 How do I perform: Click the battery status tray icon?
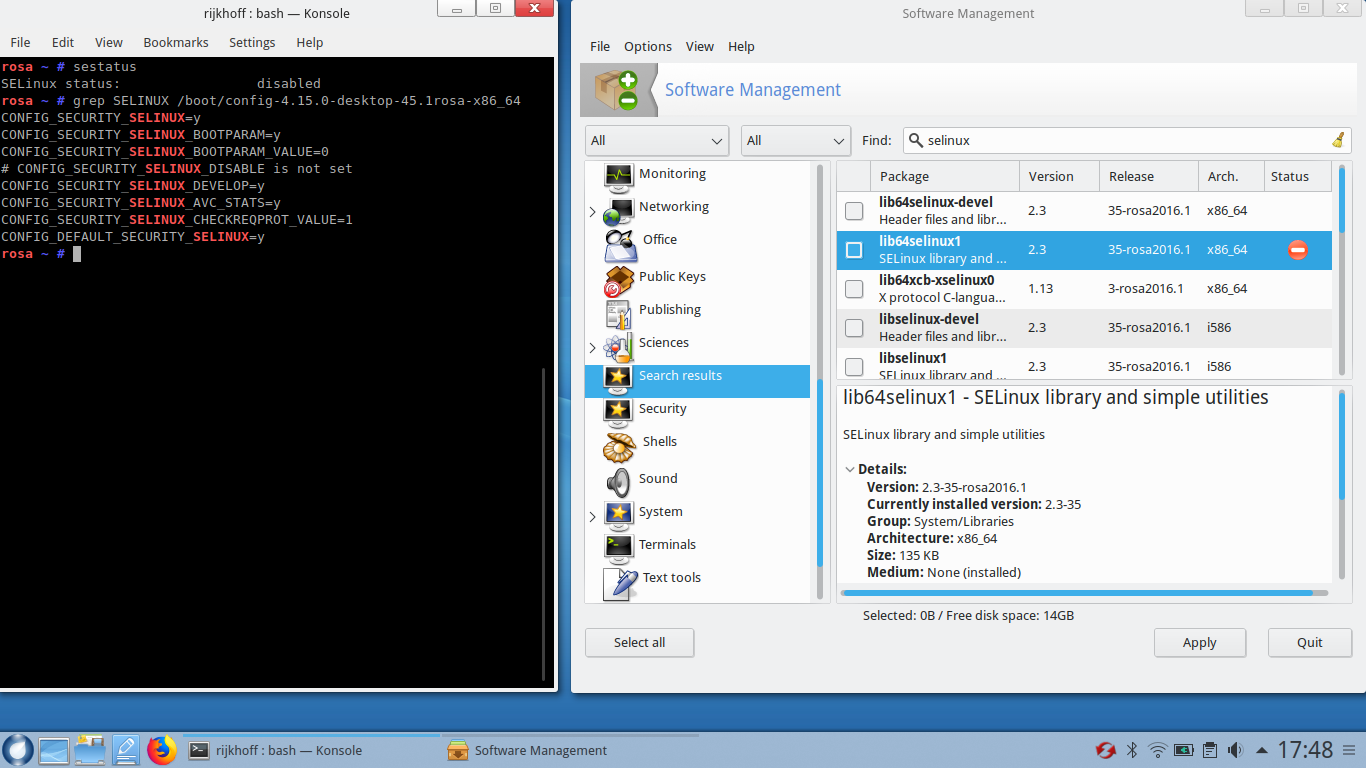click(1184, 750)
